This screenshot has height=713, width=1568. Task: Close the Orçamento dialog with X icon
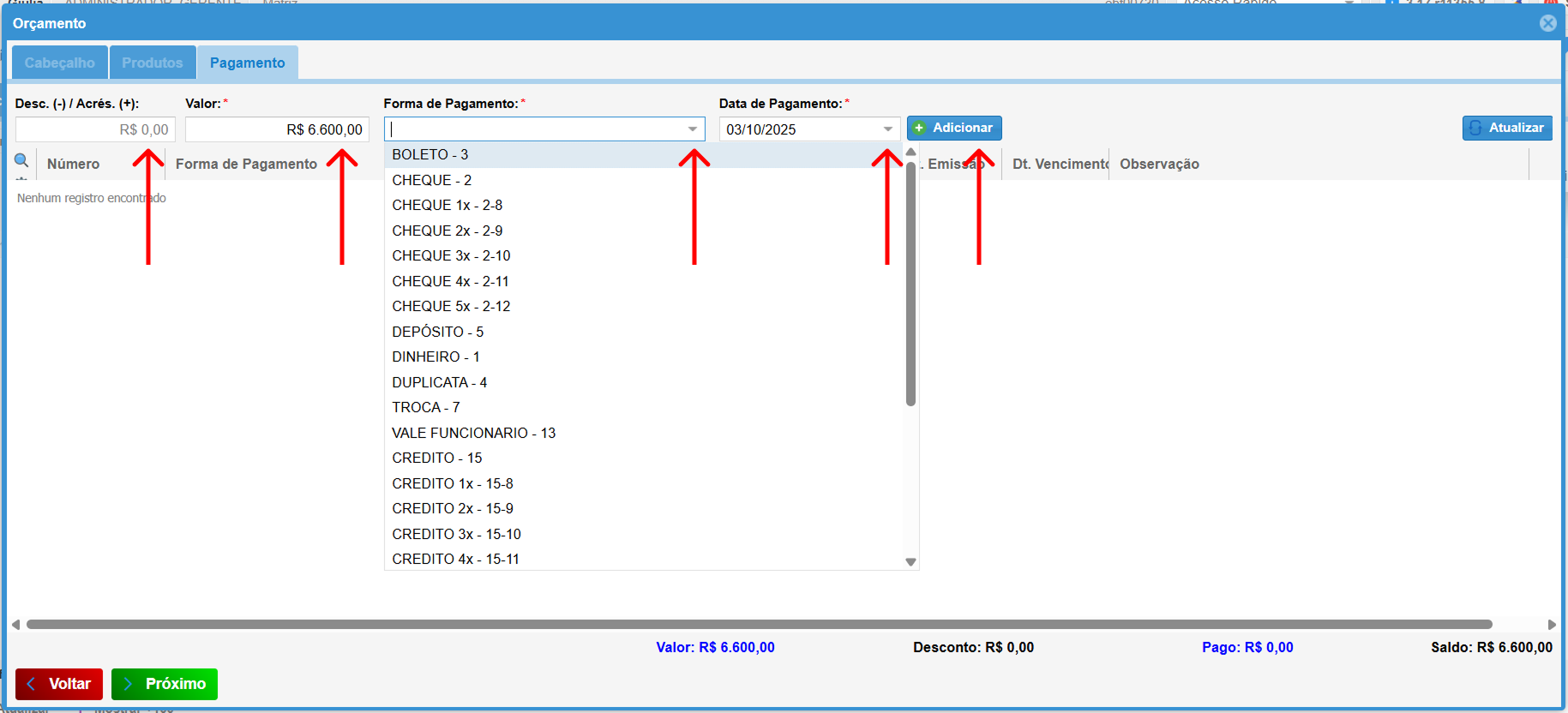tap(1547, 23)
